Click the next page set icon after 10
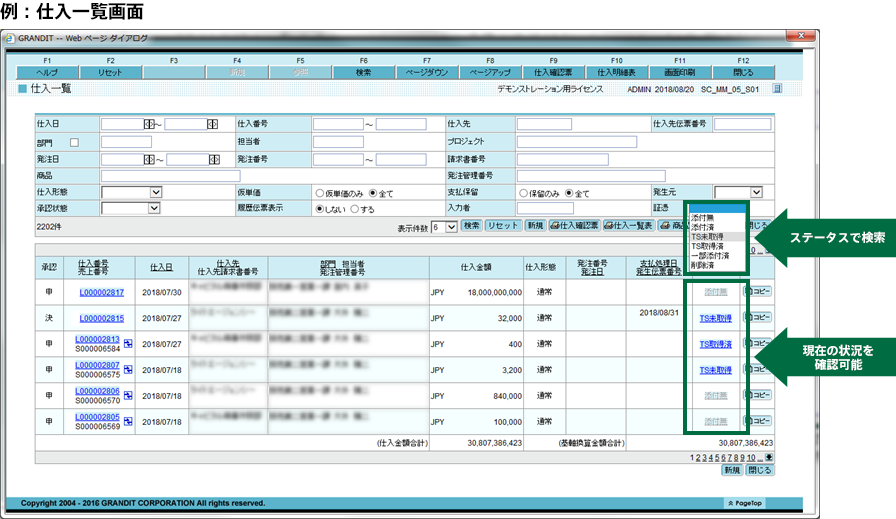The image size is (896, 519). [769, 457]
